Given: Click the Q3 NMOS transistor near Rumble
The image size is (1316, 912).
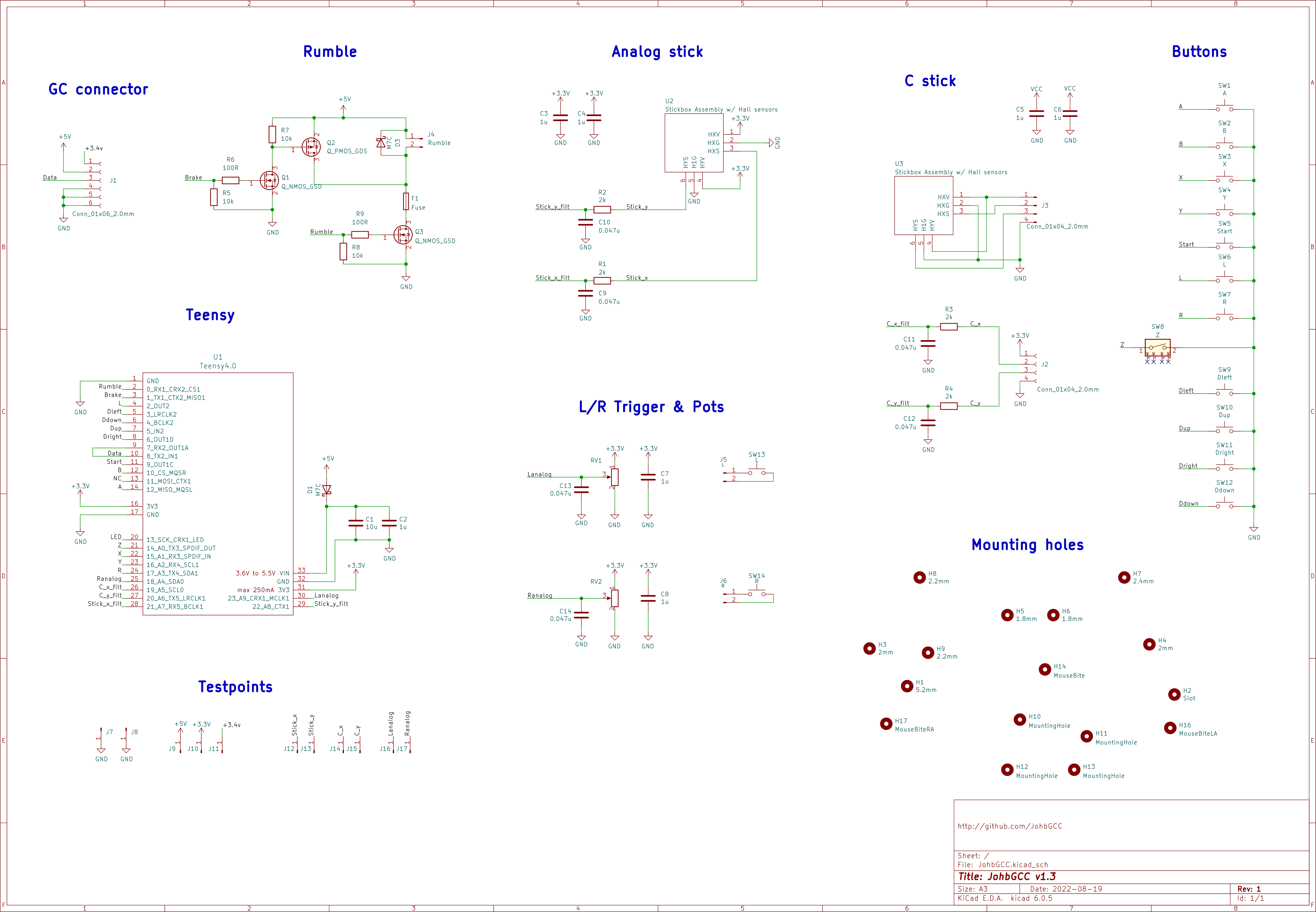Looking at the screenshot, I should pyautogui.click(x=403, y=235).
